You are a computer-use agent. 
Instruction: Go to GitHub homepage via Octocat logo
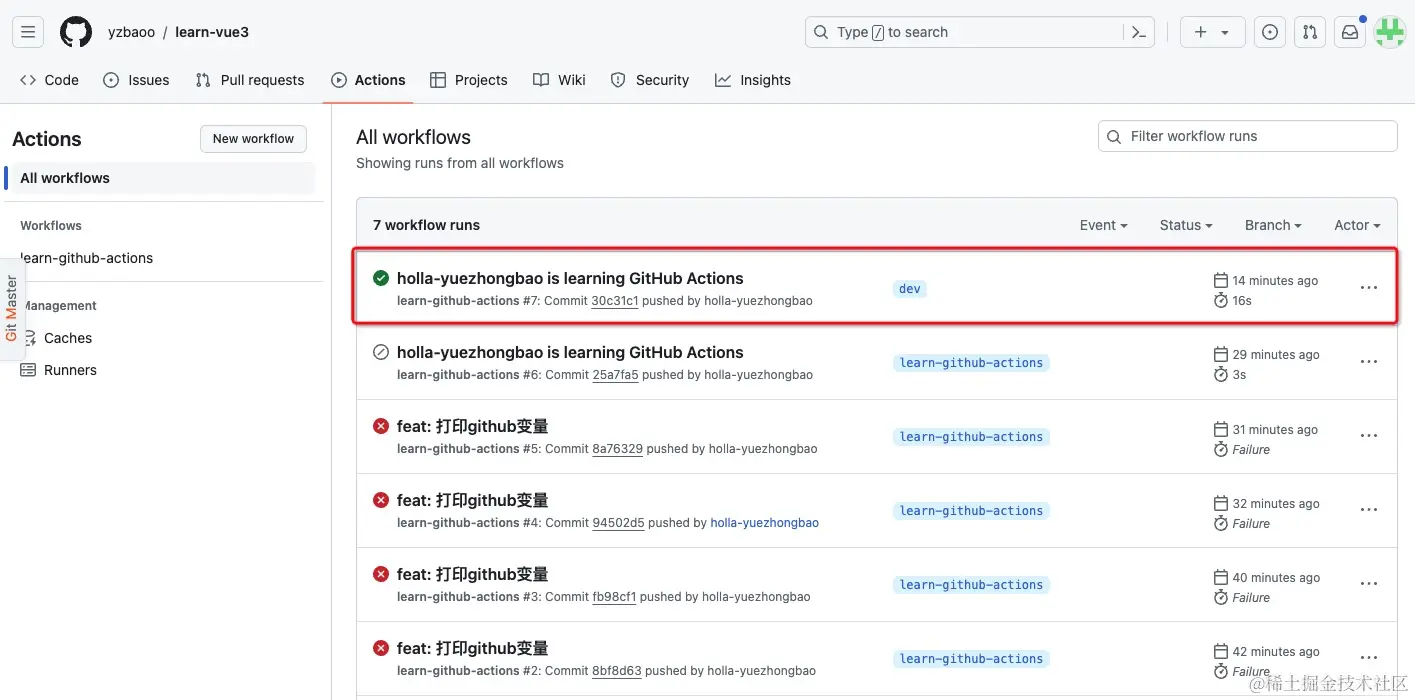coord(76,32)
